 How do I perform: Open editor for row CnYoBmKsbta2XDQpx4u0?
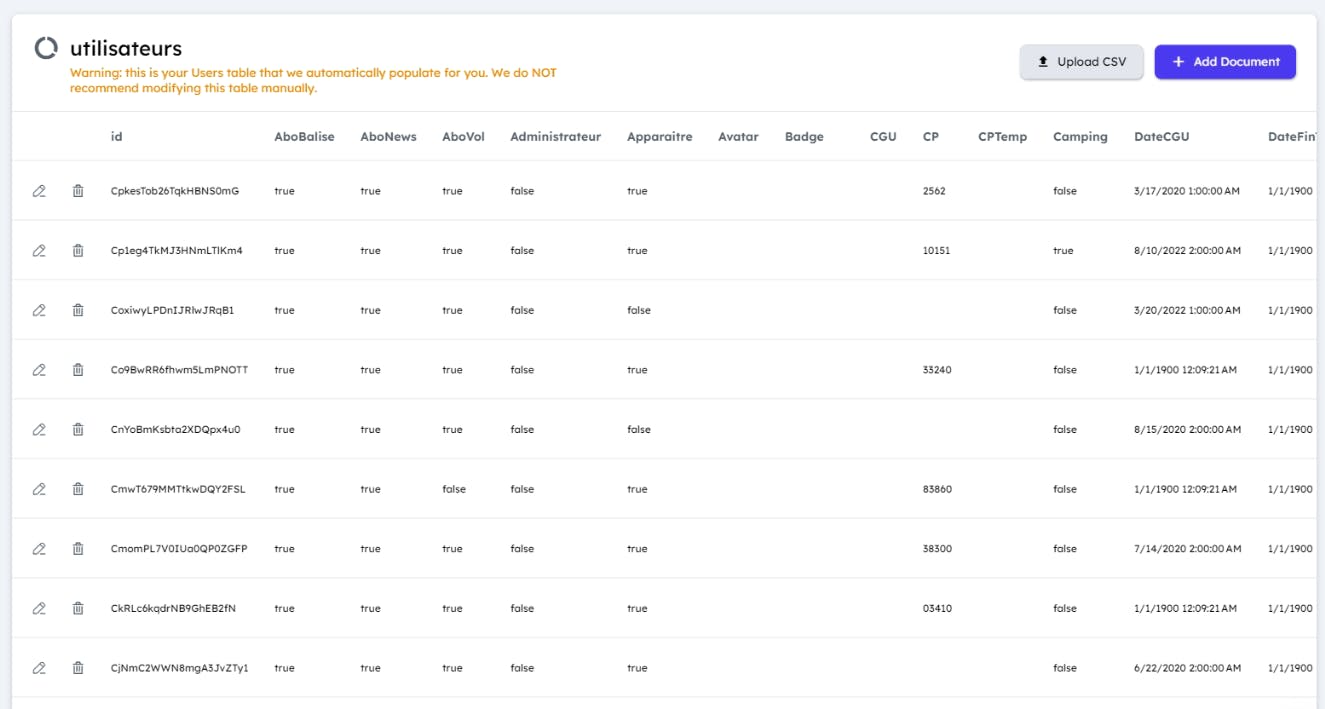point(39,430)
